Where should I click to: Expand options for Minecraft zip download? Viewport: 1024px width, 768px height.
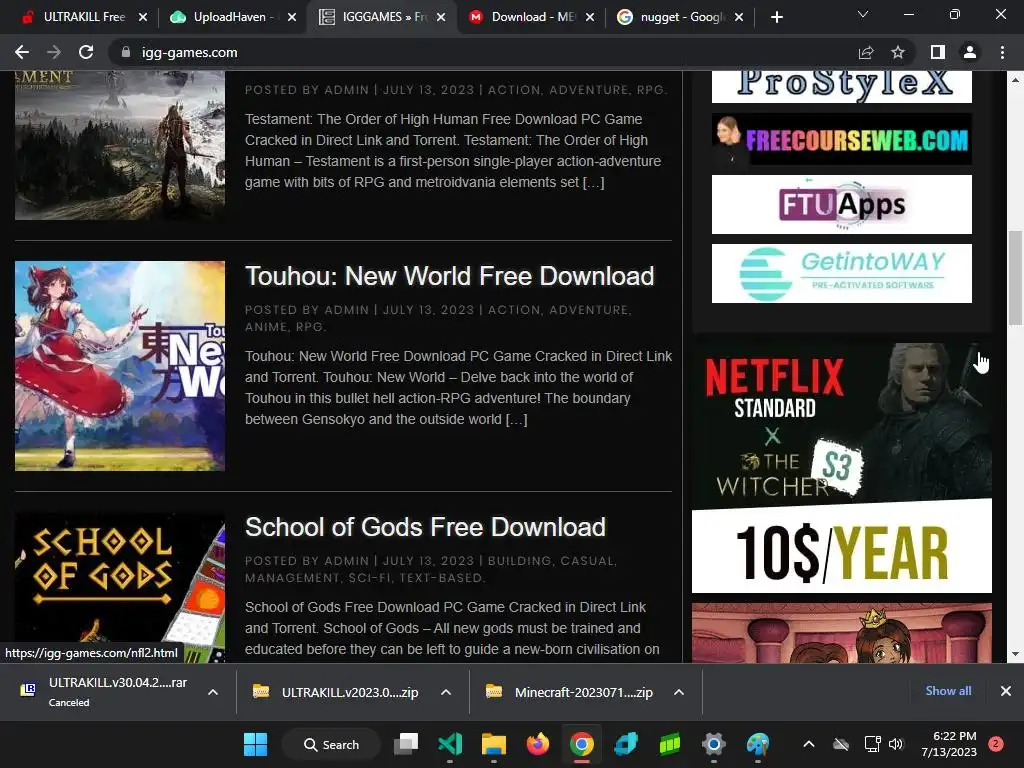(x=679, y=692)
